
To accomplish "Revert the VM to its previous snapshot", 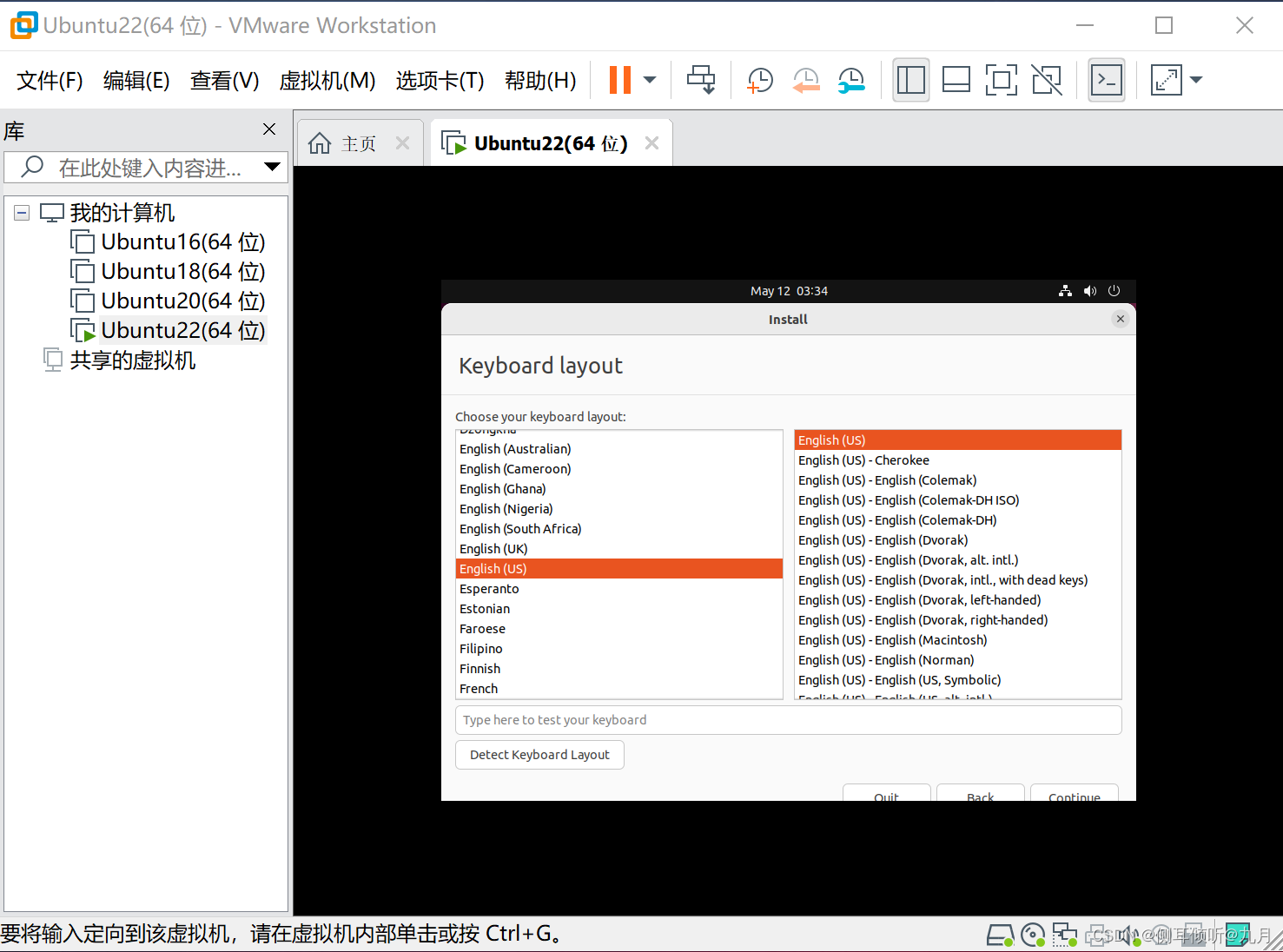I will click(x=806, y=80).
